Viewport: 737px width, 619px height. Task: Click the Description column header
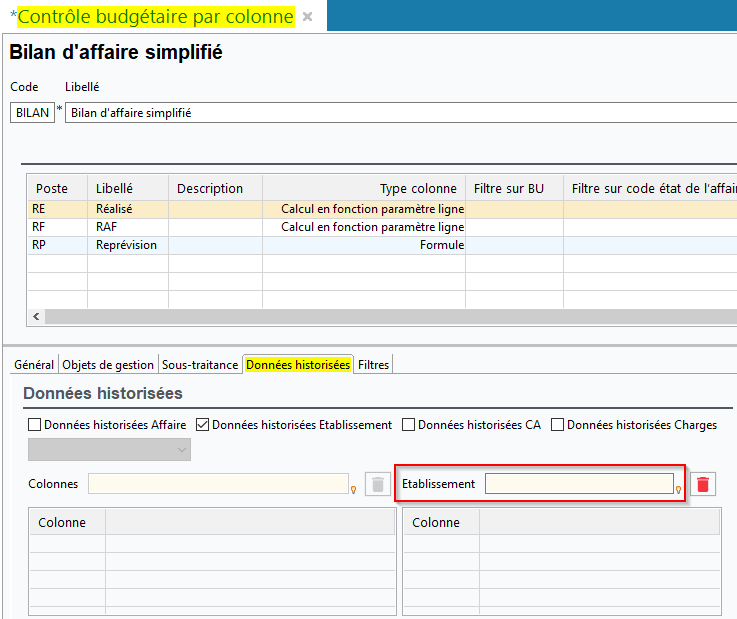[x=215, y=188]
